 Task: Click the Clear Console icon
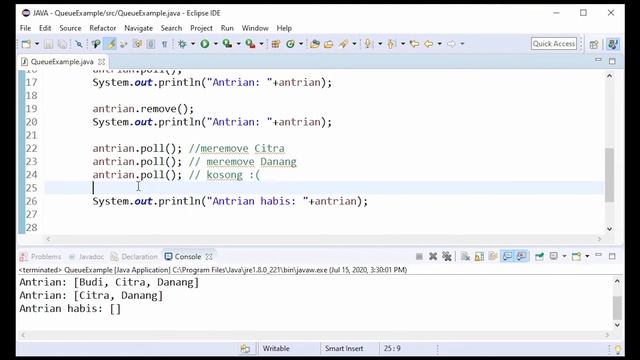click(465, 256)
